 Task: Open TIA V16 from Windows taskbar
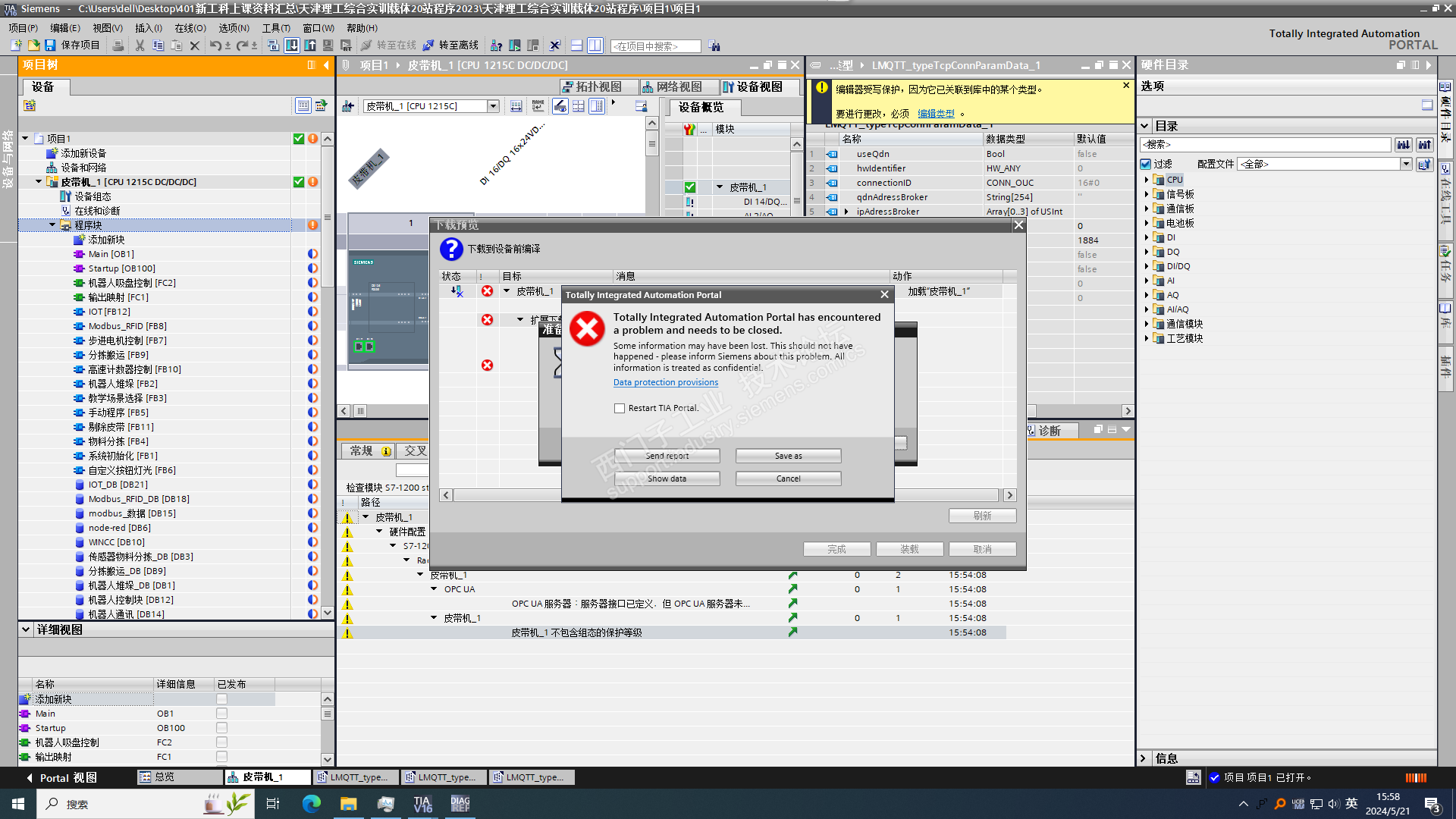tap(422, 804)
